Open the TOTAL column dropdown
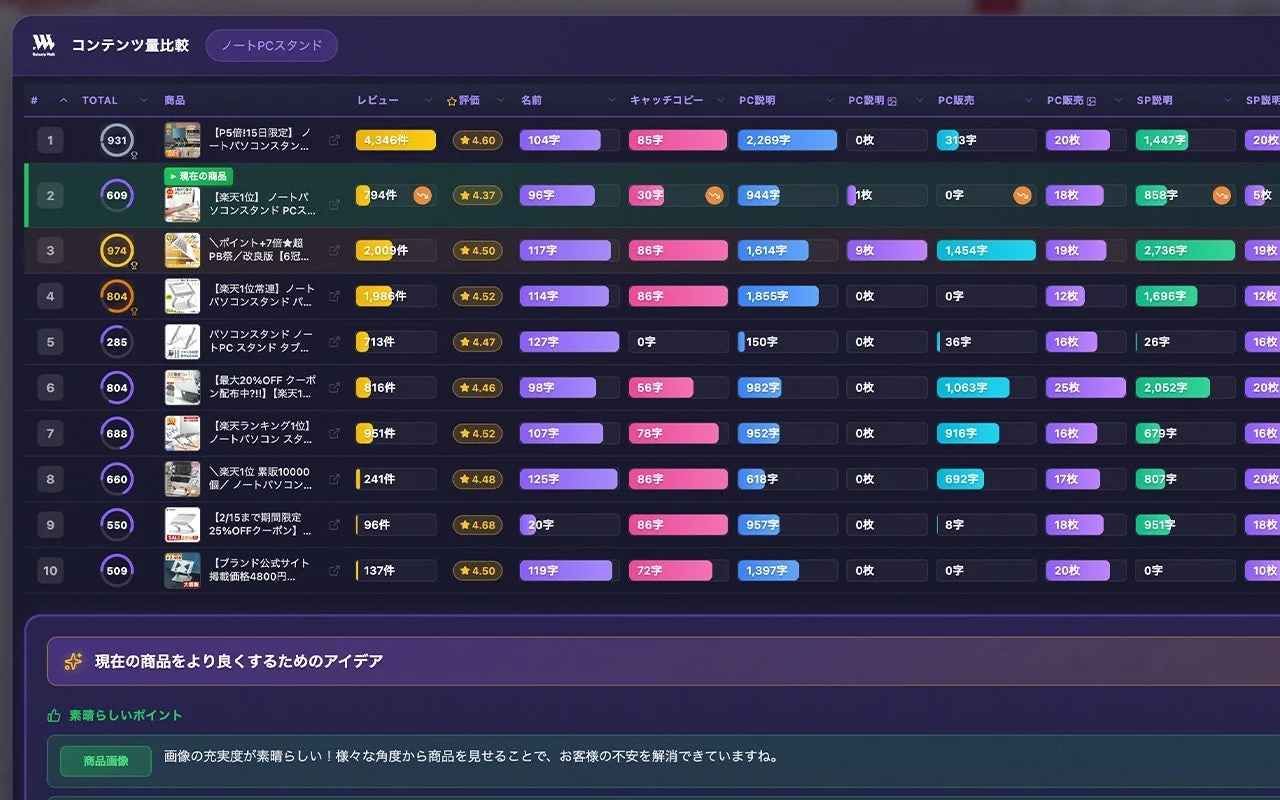The width and height of the screenshot is (1280, 800). click(144, 100)
